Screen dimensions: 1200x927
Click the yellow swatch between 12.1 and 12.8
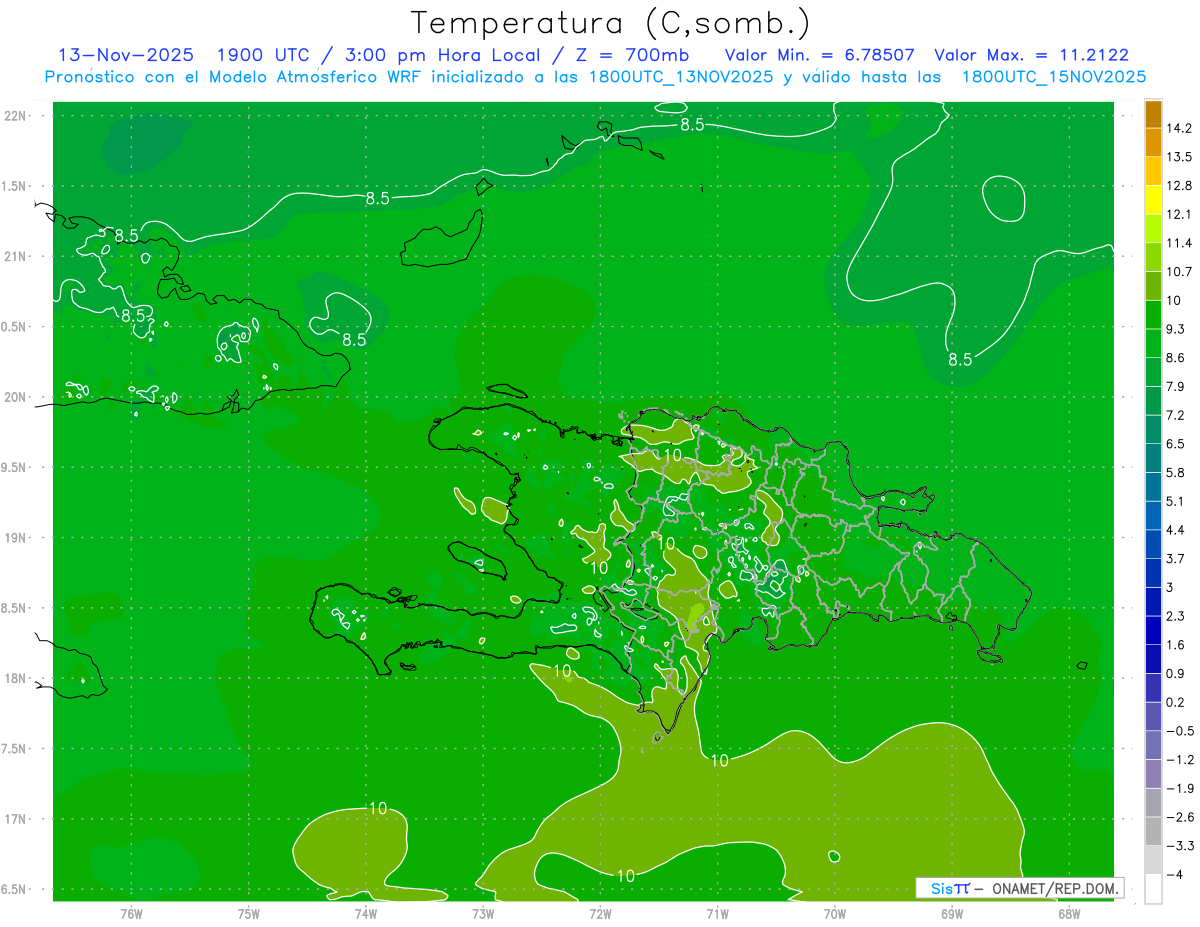(x=1153, y=200)
